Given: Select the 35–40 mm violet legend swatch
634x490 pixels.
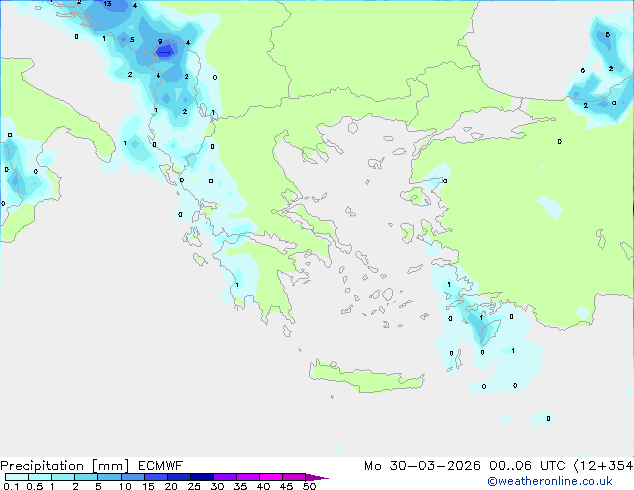Looking at the screenshot, I should 248,477.
